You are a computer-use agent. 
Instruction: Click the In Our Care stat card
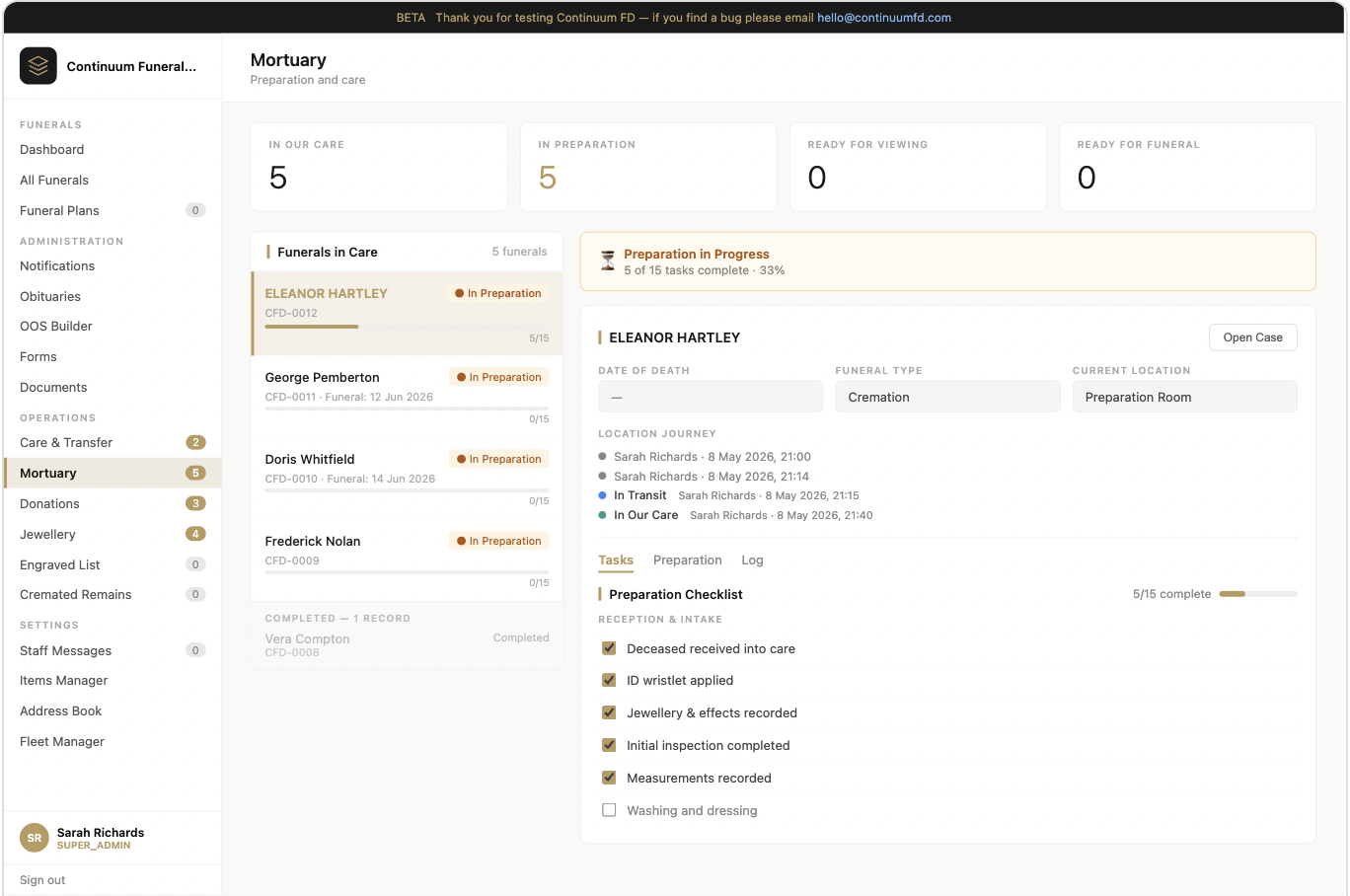pos(379,167)
